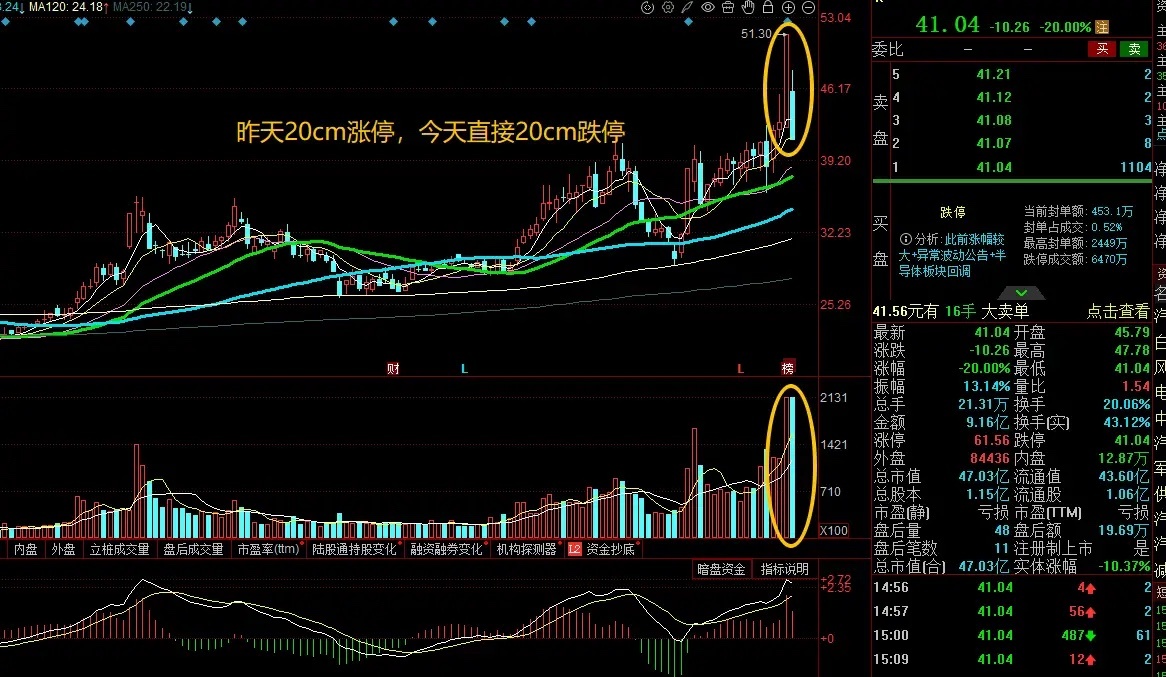The image size is (1166, 677).
Task: Select the feather drawing tool icon
Action: [x=688, y=7]
